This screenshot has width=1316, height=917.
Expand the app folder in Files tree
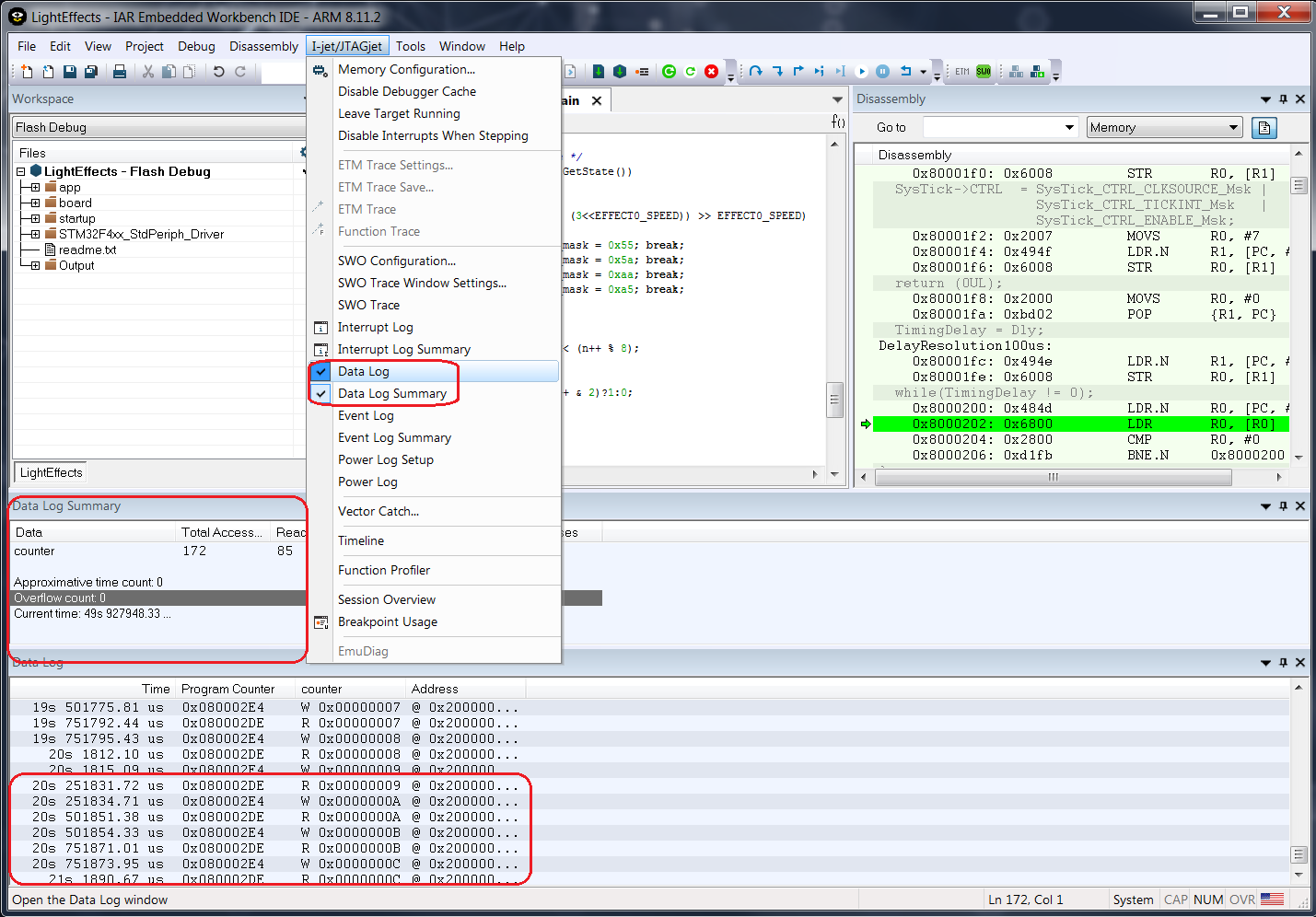[x=35, y=188]
